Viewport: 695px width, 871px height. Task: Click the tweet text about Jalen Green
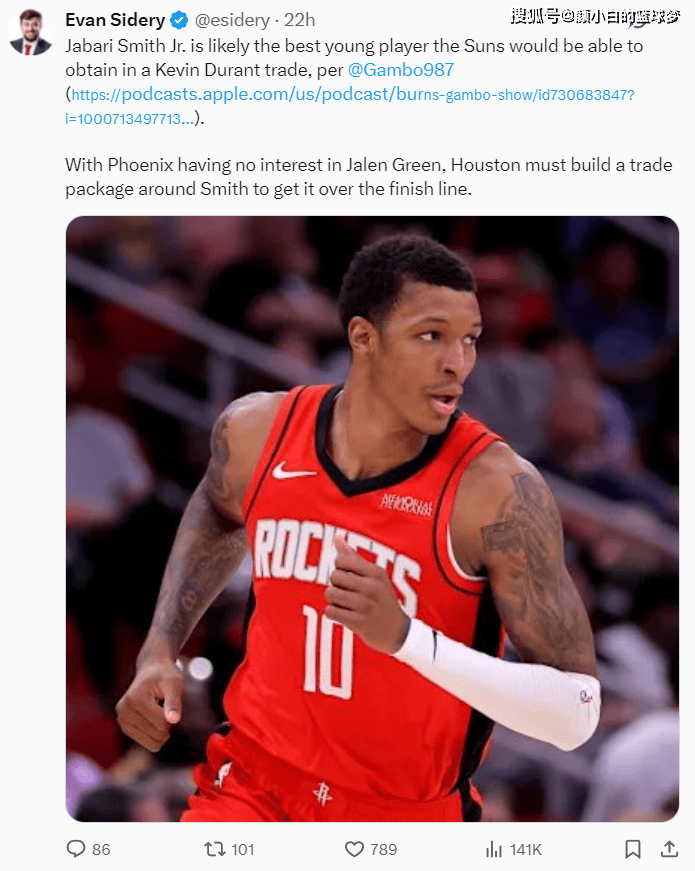coord(369,177)
